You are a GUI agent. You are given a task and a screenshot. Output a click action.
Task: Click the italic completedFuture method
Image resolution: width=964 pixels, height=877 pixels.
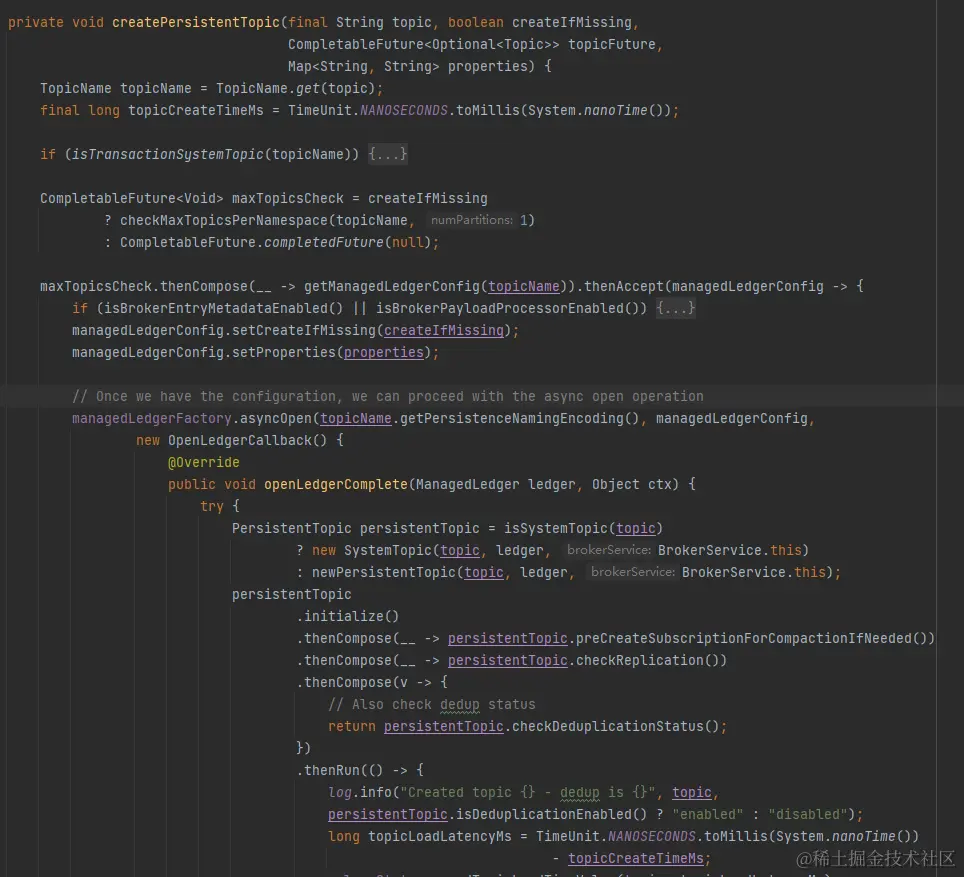(x=324, y=243)
